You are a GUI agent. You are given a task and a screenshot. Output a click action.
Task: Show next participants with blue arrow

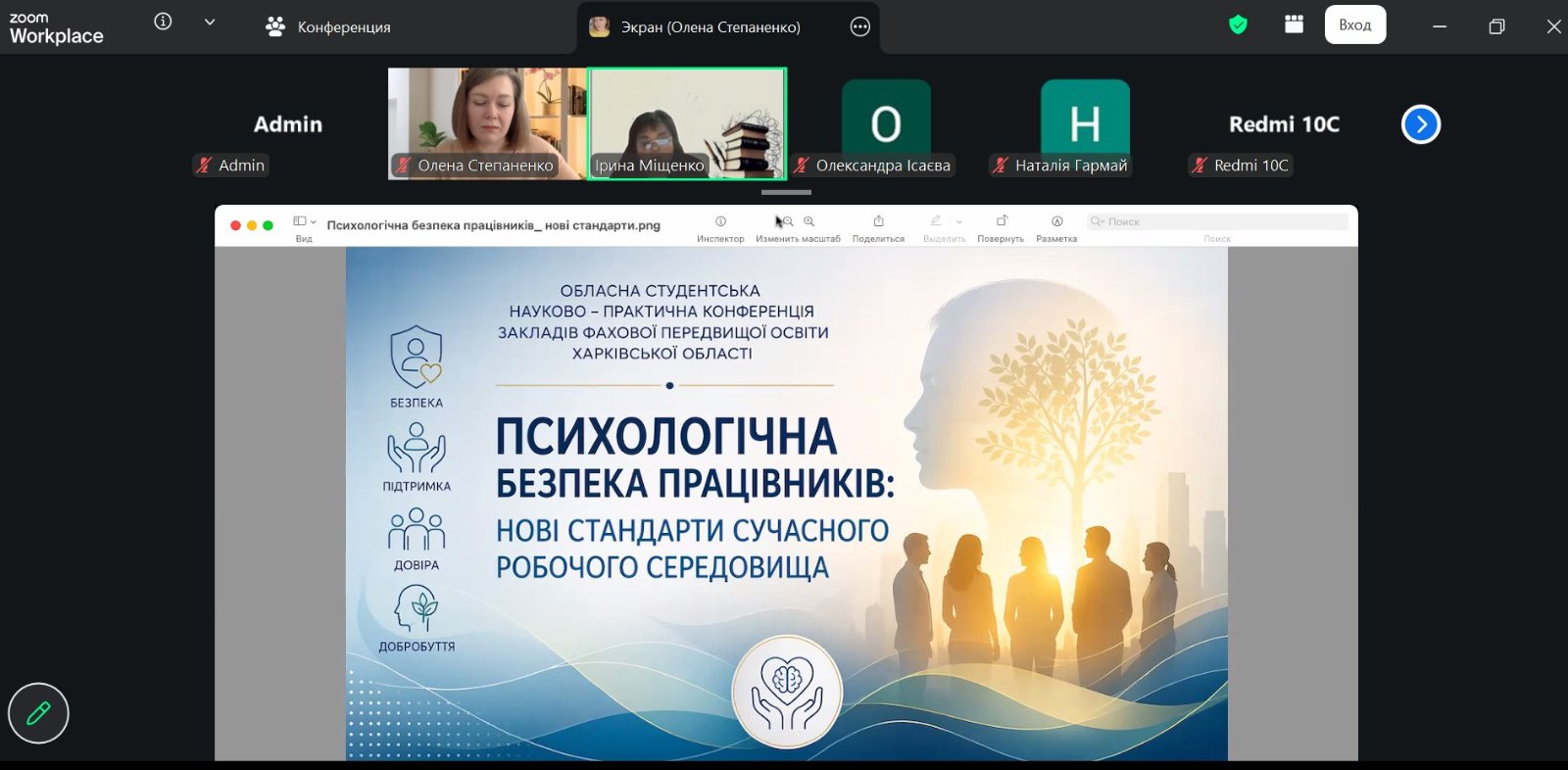pyautogui.click(x=1420, y=124)
